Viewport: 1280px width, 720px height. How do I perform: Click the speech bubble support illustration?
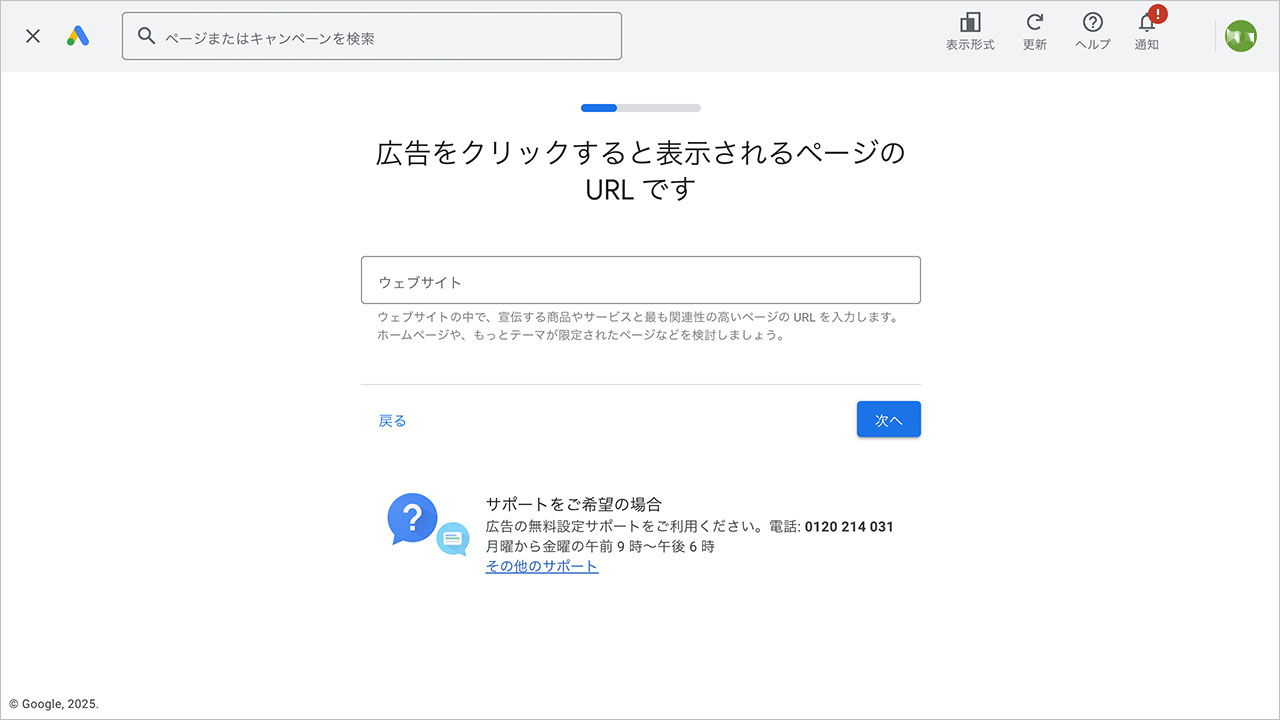(452, 539)
